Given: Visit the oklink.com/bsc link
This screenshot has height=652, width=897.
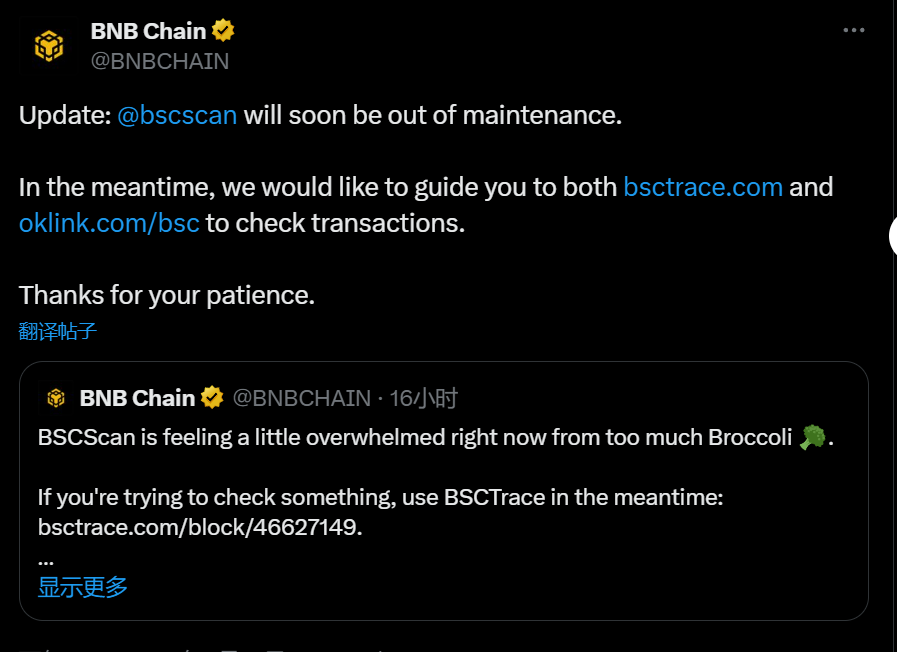Looking at the screenshot, I should 109,222.
